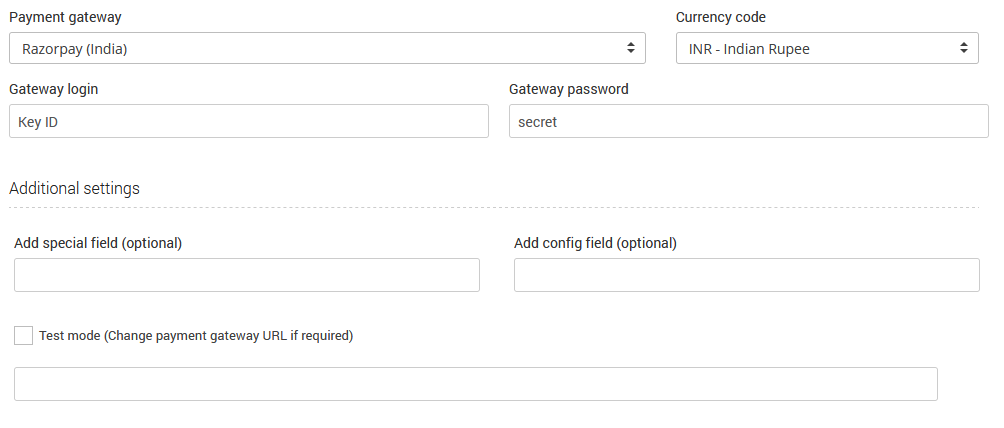Click the Add special field input
Image resolution: width=1004 pixels, height=428 pixels.
point(246,275)
